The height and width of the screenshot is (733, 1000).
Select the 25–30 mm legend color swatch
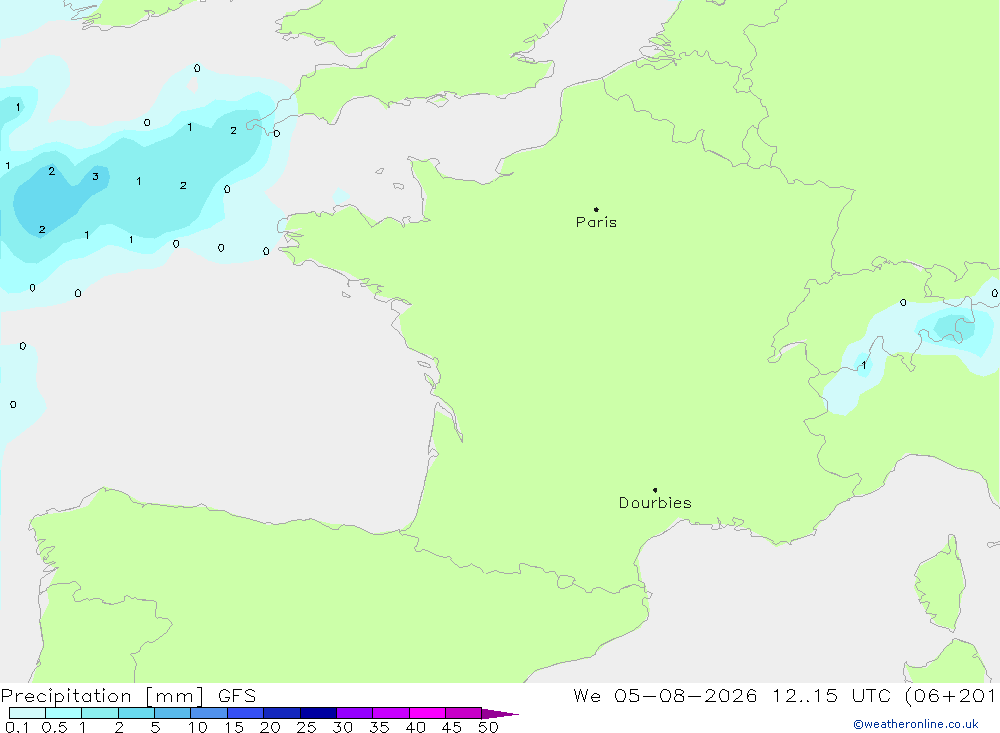[318, 713]
